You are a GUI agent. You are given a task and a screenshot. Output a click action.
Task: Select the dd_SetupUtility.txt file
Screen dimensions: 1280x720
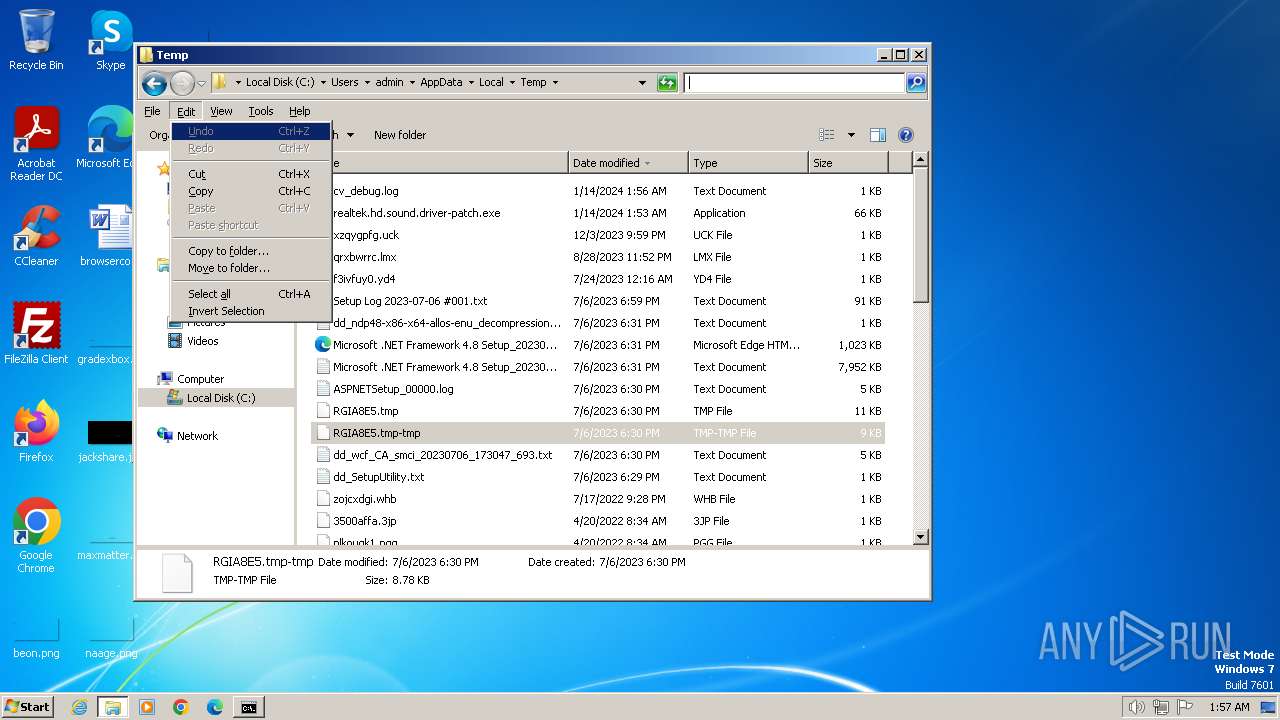tap(598, 477)
